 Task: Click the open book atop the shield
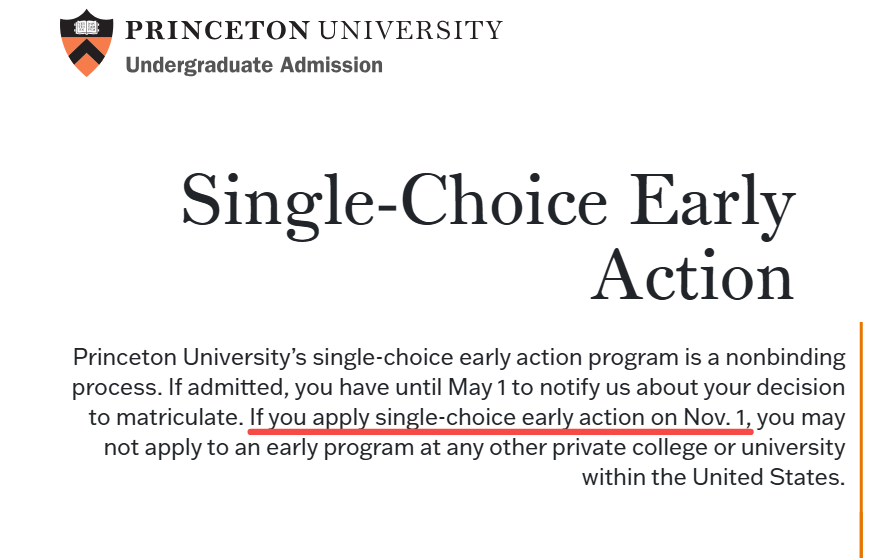click(x=86, y=28)
